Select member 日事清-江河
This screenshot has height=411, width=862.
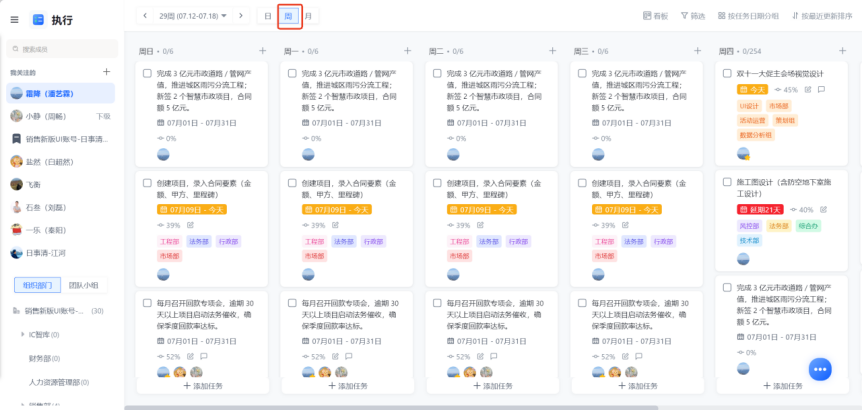60,253
